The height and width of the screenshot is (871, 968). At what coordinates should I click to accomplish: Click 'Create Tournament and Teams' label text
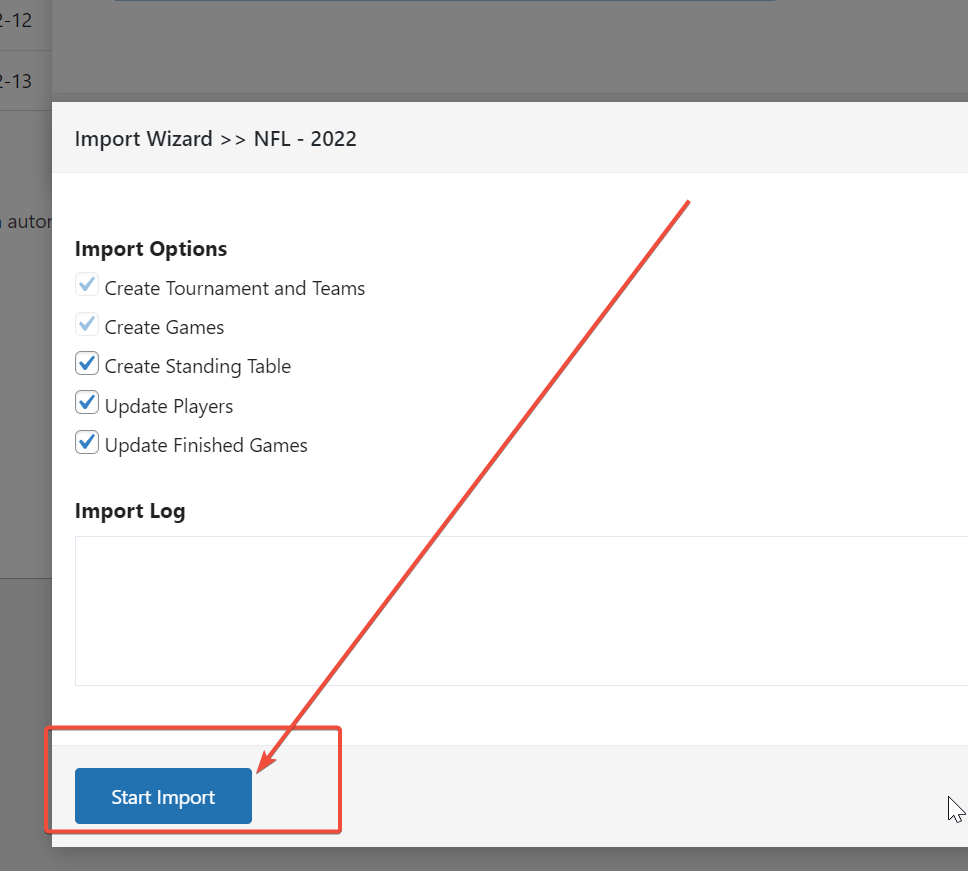pyautogui.click(x=235, y=288)
